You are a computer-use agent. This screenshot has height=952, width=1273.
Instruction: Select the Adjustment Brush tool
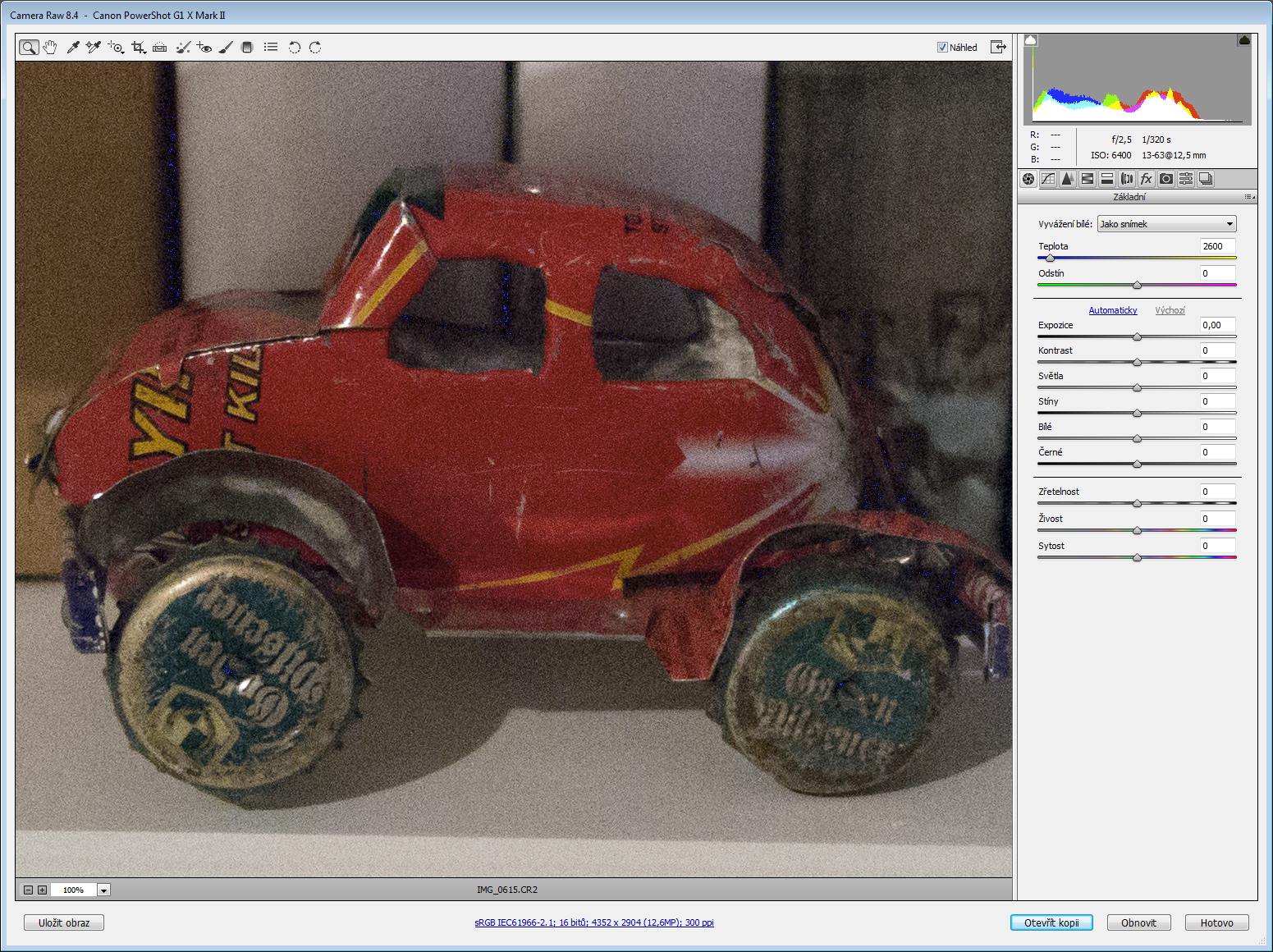pyautogui.click(x=226, y=48)
